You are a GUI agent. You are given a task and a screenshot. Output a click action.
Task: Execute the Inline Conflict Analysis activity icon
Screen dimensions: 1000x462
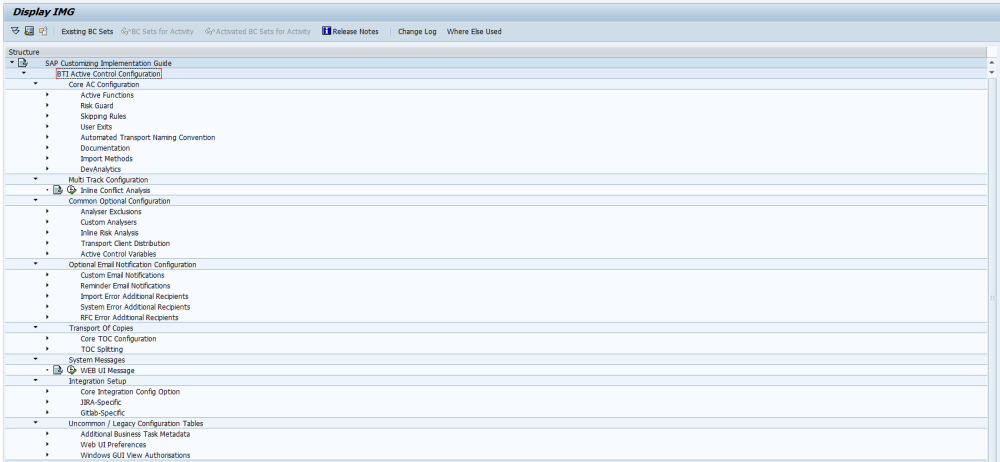click(71, 190)
